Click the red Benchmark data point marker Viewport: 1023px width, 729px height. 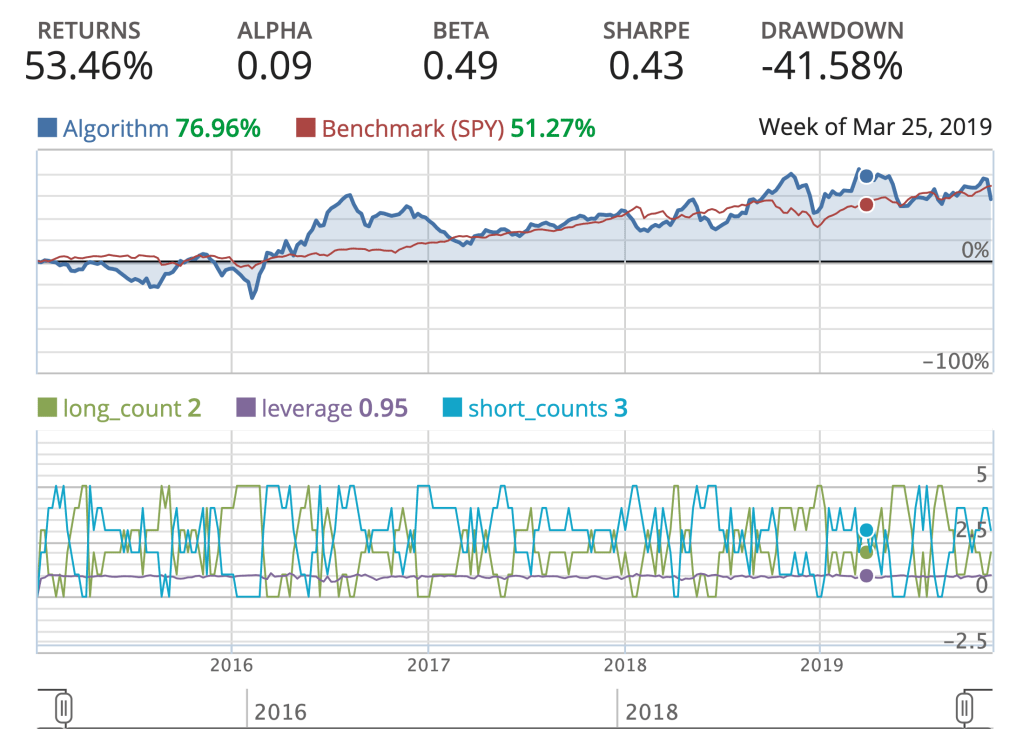tap(866, 204)
